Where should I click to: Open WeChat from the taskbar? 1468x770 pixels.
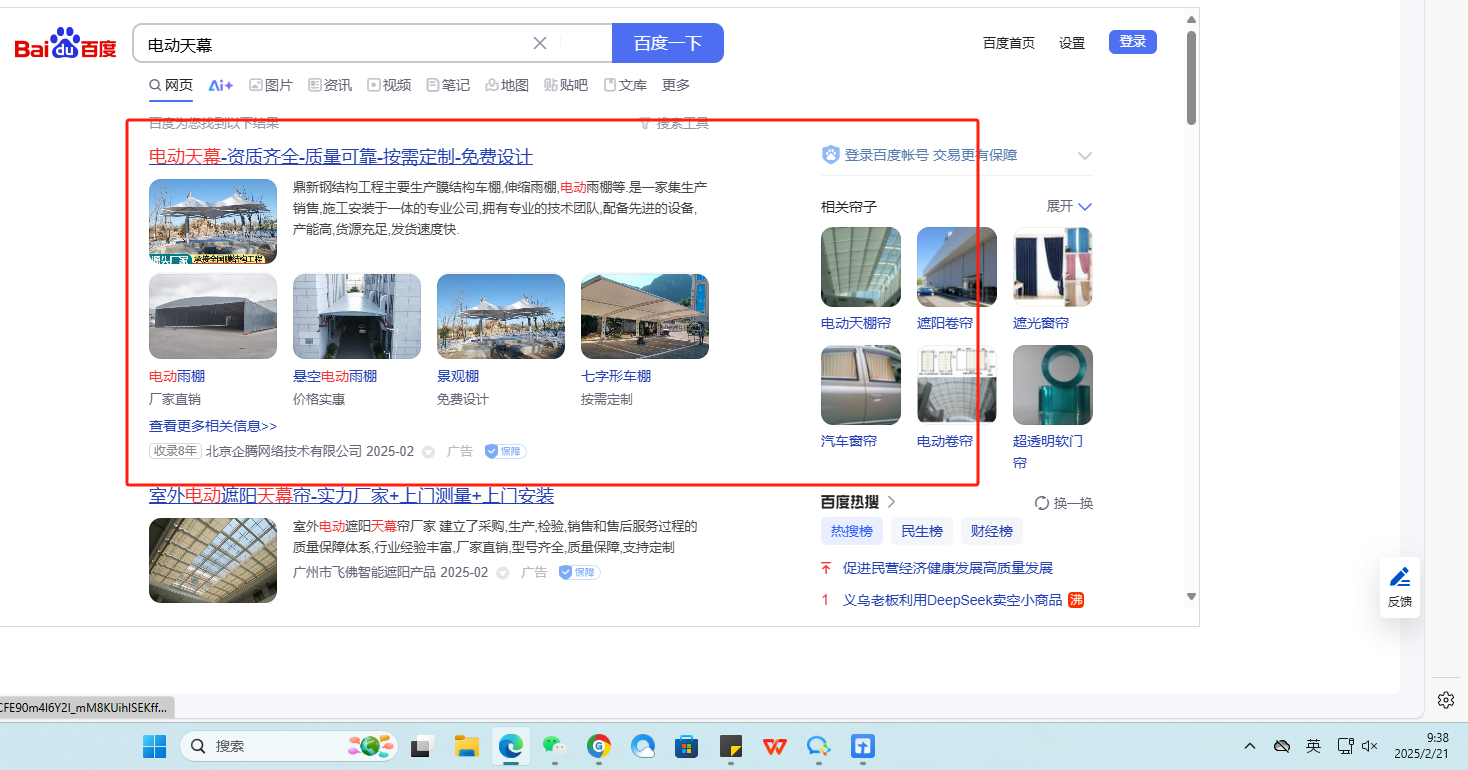(x=555, y=746)
